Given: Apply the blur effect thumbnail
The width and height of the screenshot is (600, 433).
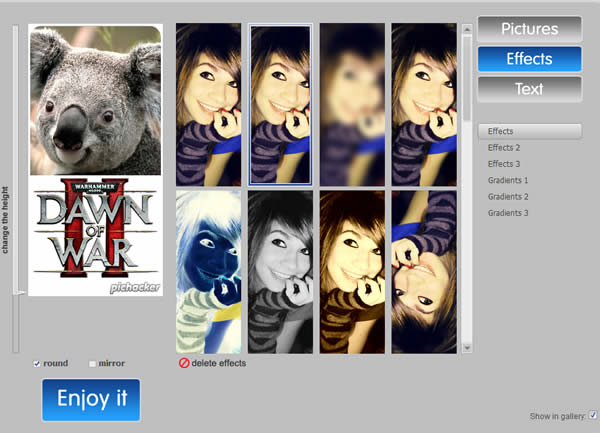Looking at the screenshot, I should (352, 104).
